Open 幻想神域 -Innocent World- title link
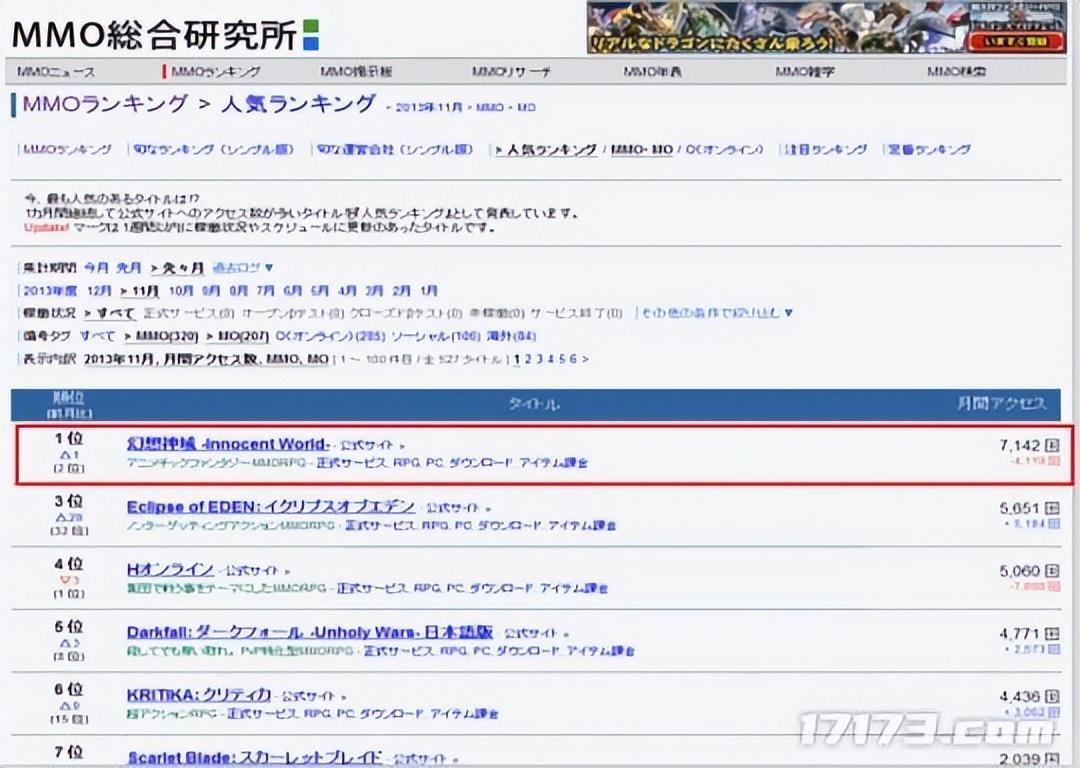 [x=228, y=444]
